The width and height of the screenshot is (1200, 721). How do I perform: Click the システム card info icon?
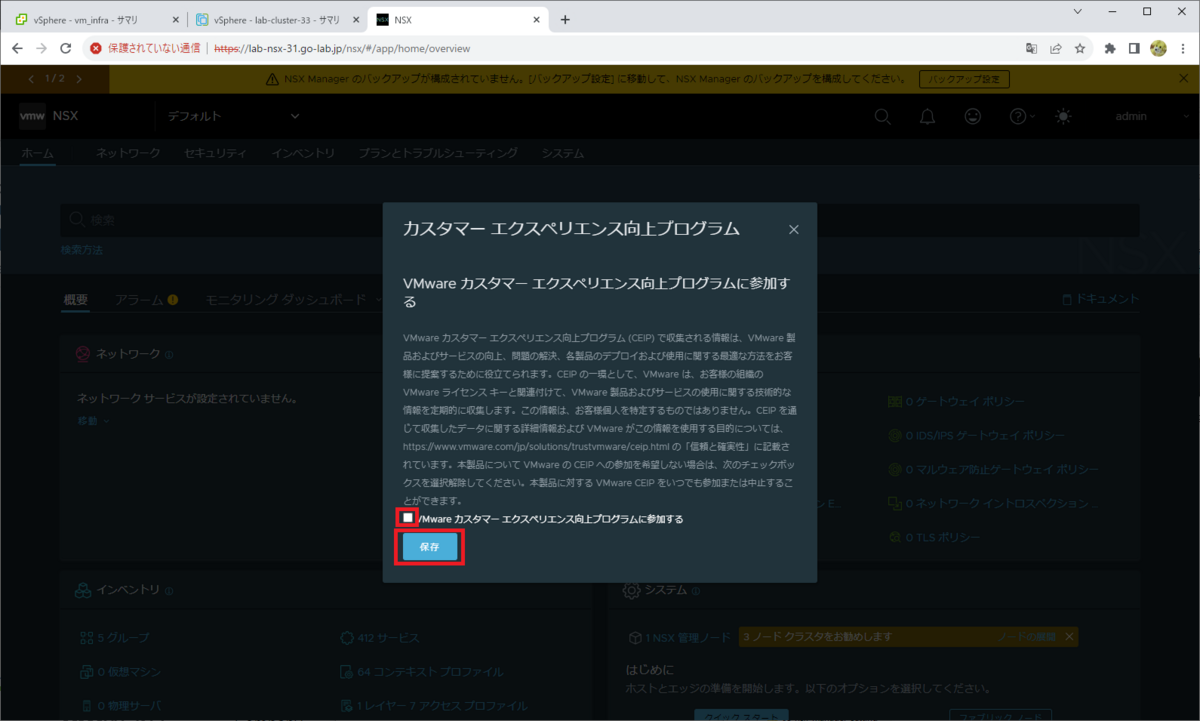tap(695, 591)
